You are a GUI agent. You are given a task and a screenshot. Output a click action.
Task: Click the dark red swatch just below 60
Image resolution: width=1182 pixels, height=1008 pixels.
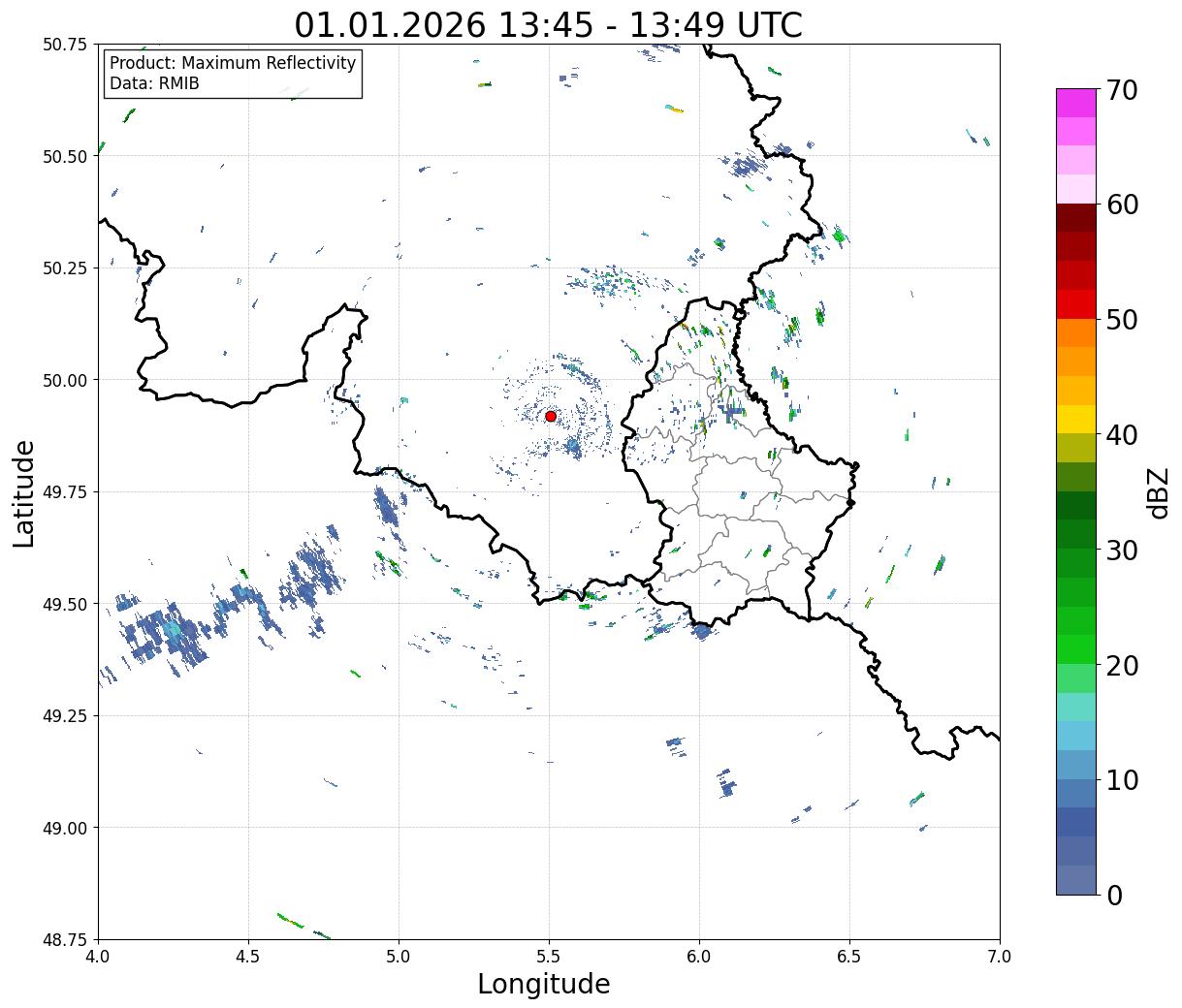1076,218
